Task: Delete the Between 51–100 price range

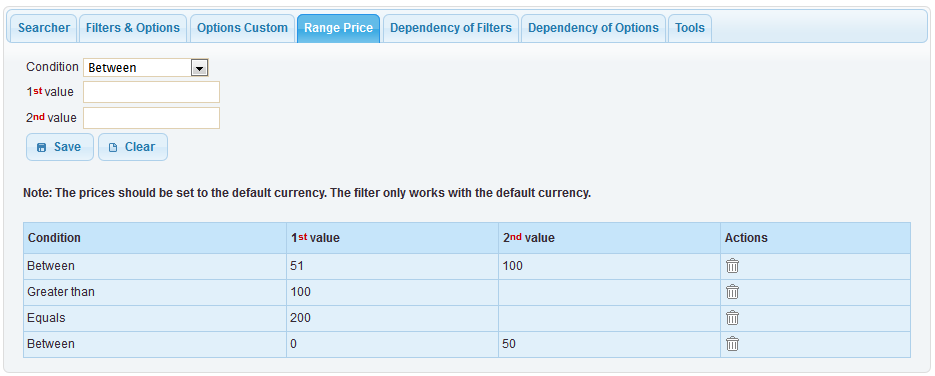Action: click(x=732, y=266)
